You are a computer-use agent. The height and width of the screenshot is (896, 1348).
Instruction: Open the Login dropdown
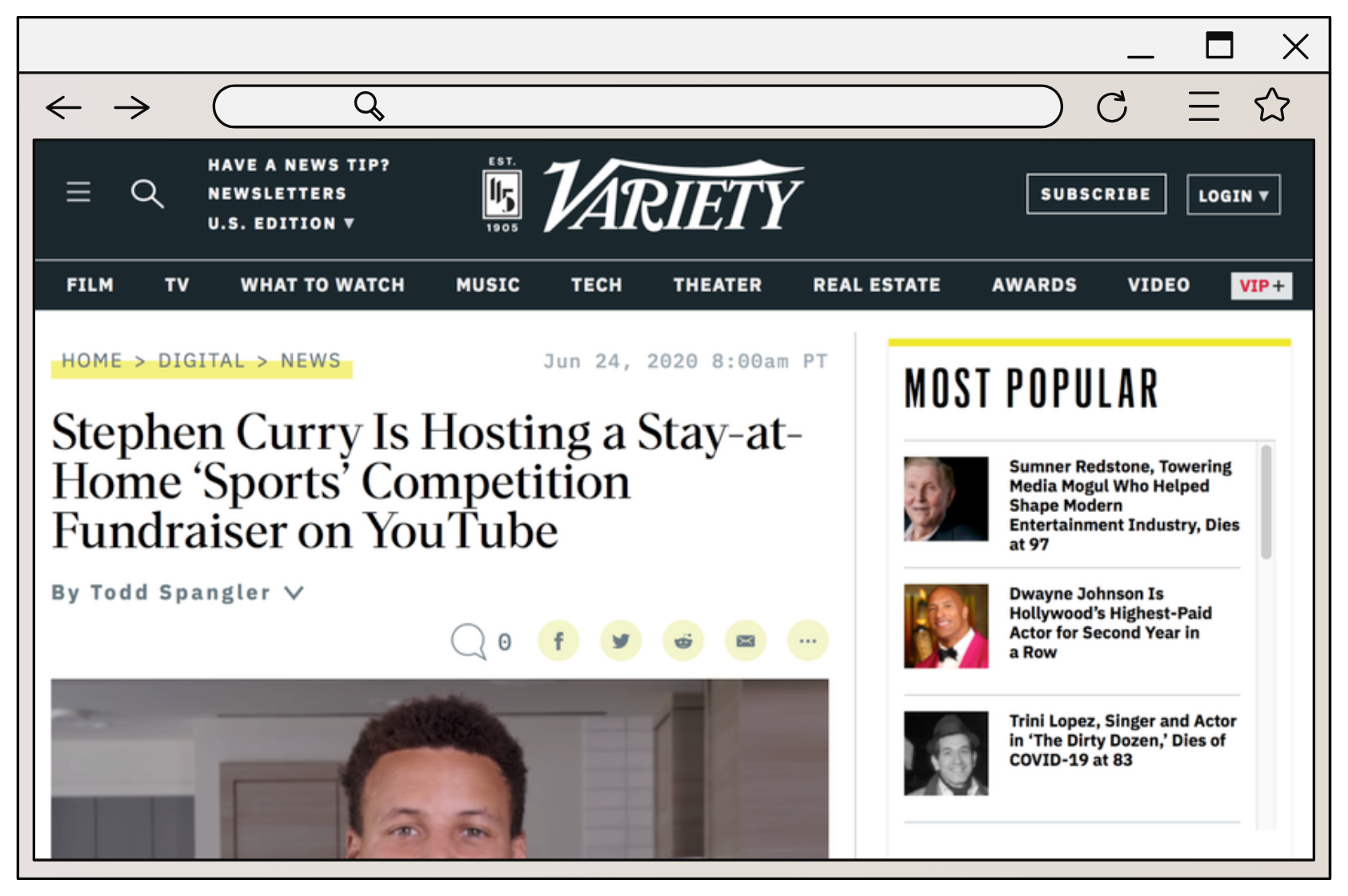point(1234,194)
